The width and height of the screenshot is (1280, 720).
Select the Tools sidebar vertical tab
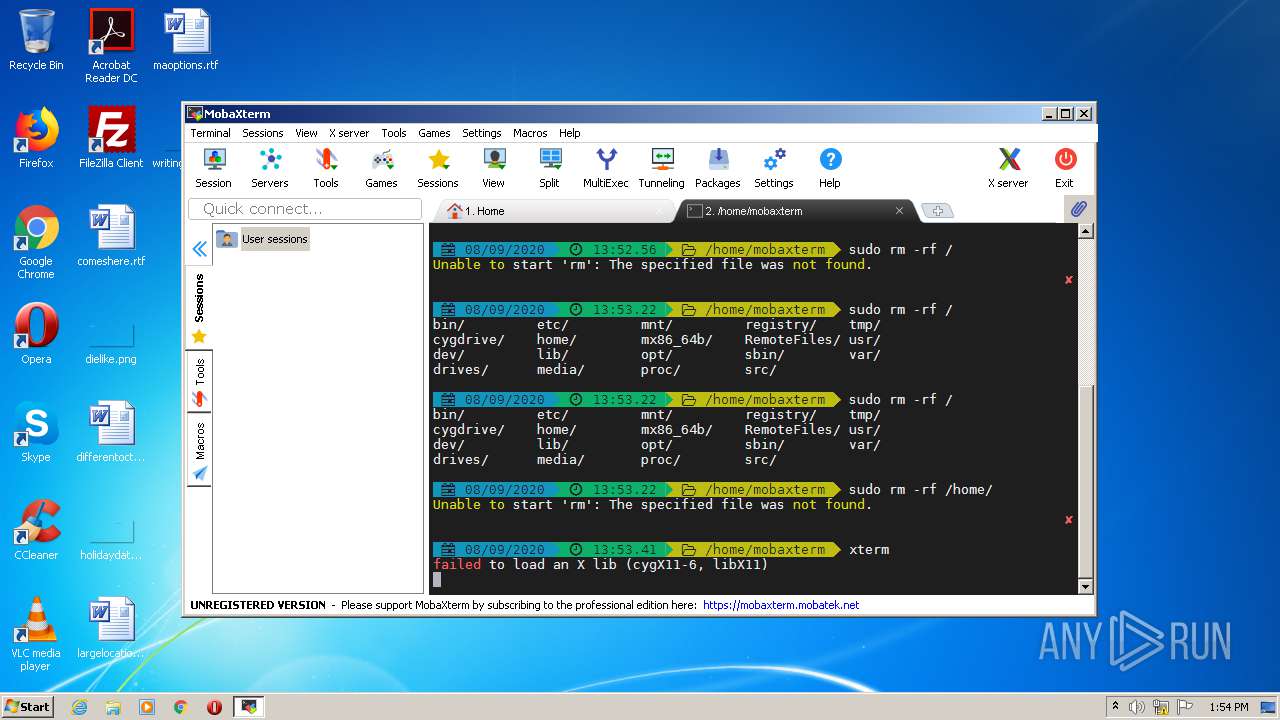[199, 382]
